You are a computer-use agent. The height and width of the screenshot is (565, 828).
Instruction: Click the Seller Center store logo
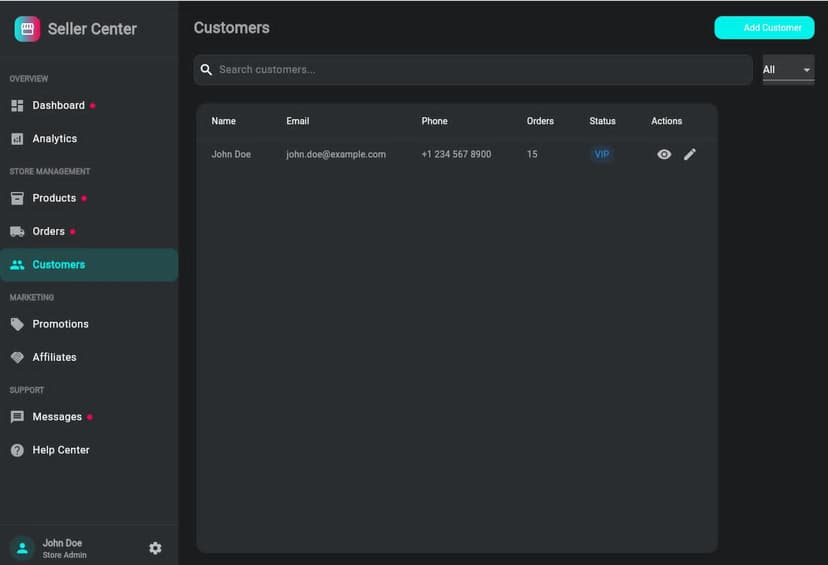27,29
